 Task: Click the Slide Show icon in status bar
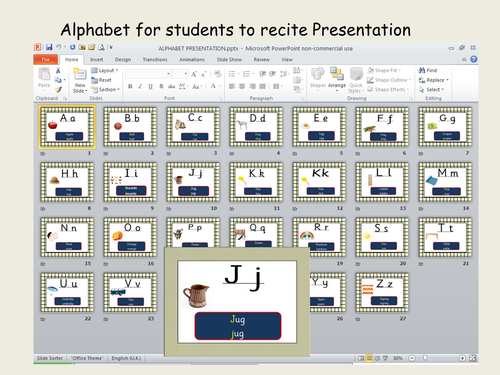[385, 358]
